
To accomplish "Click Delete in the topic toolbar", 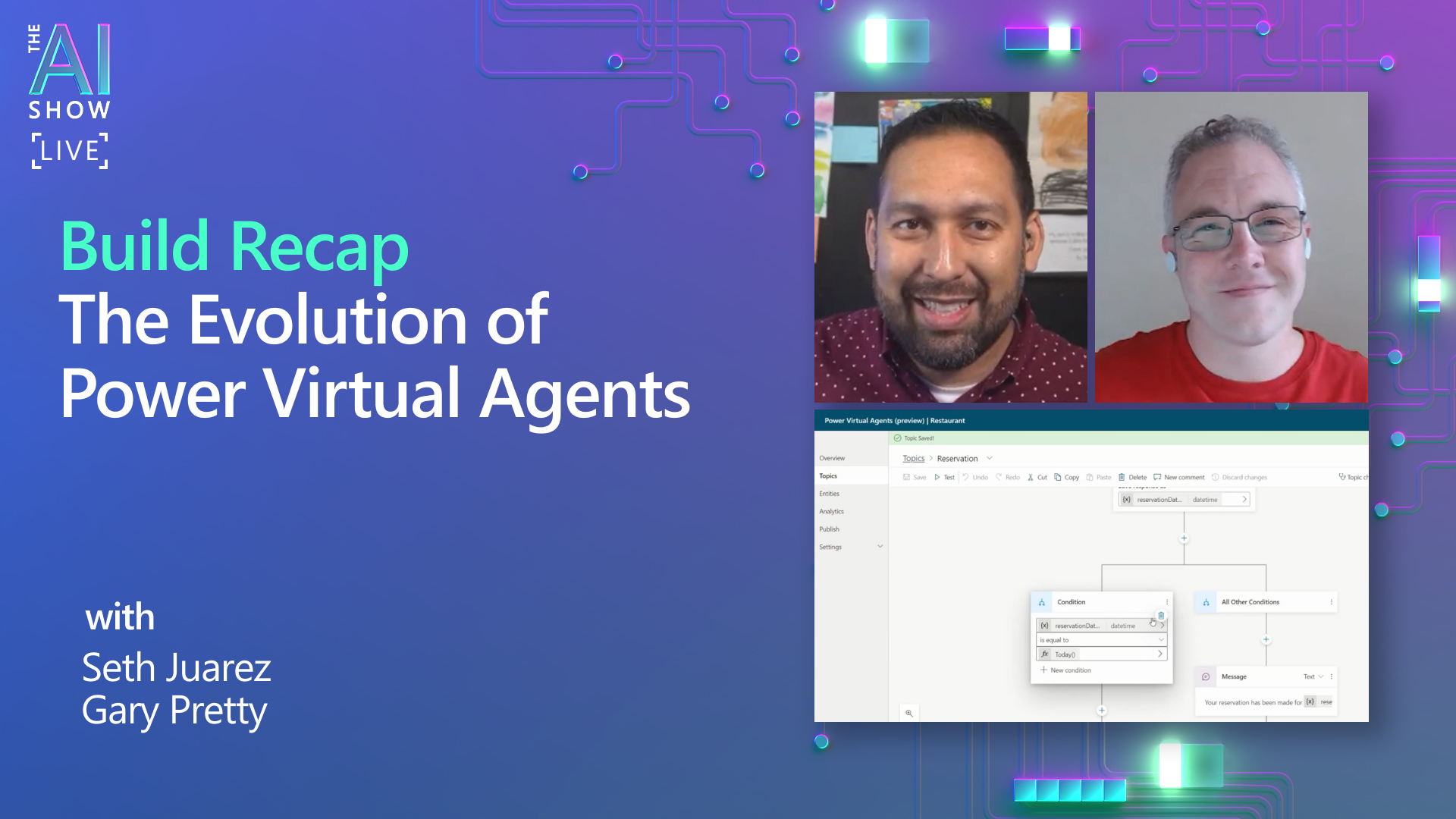I will [1132, 477].
